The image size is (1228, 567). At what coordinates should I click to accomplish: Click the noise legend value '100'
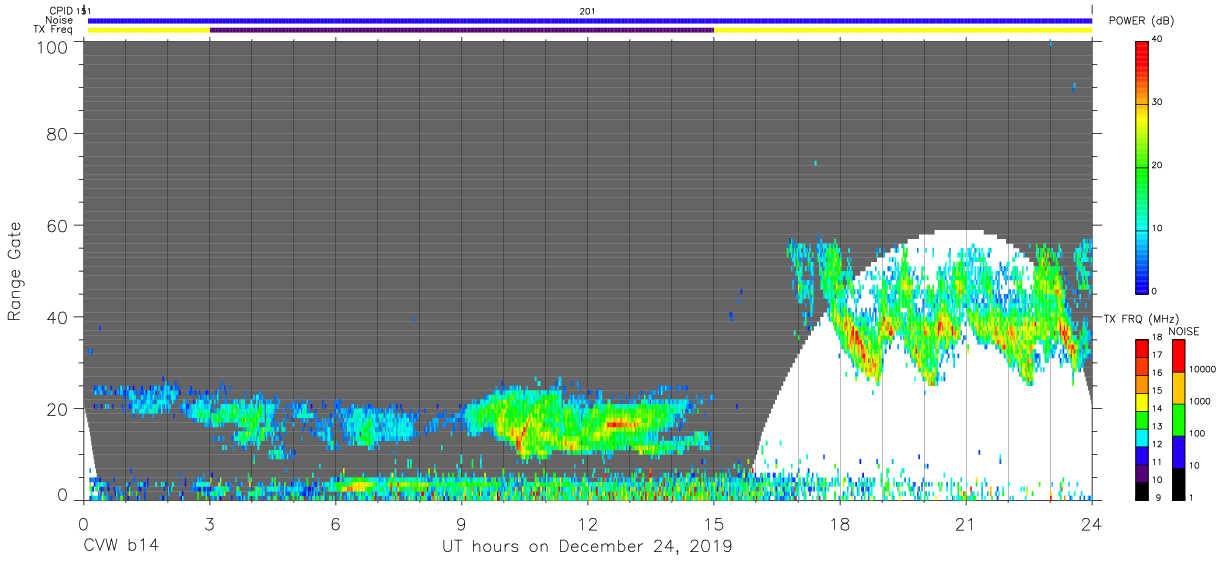[x=1197, y=434]
